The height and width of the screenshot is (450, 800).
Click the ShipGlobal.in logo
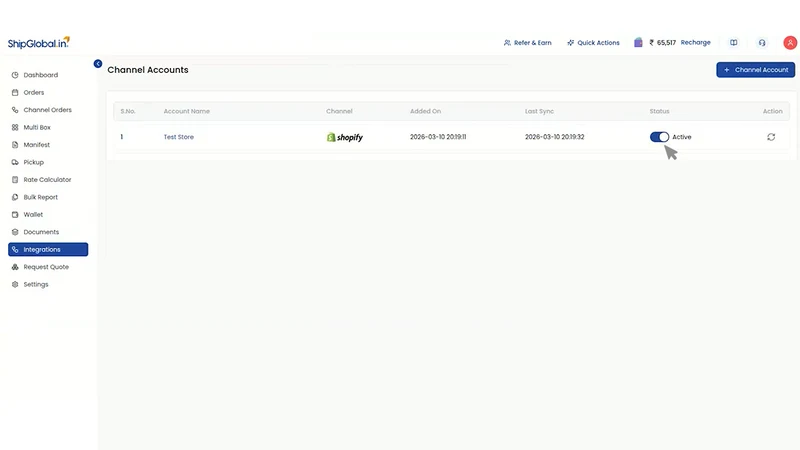pos(39,43)
